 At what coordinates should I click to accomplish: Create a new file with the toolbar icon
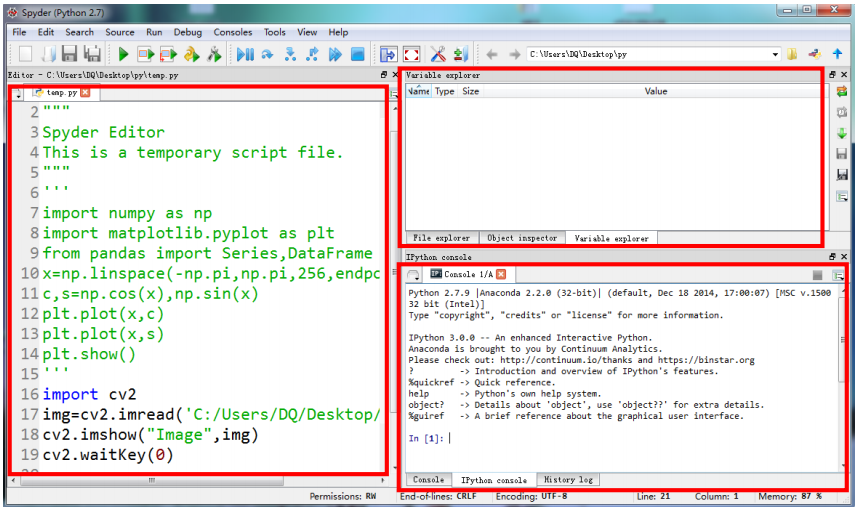(x=26, y=54)
